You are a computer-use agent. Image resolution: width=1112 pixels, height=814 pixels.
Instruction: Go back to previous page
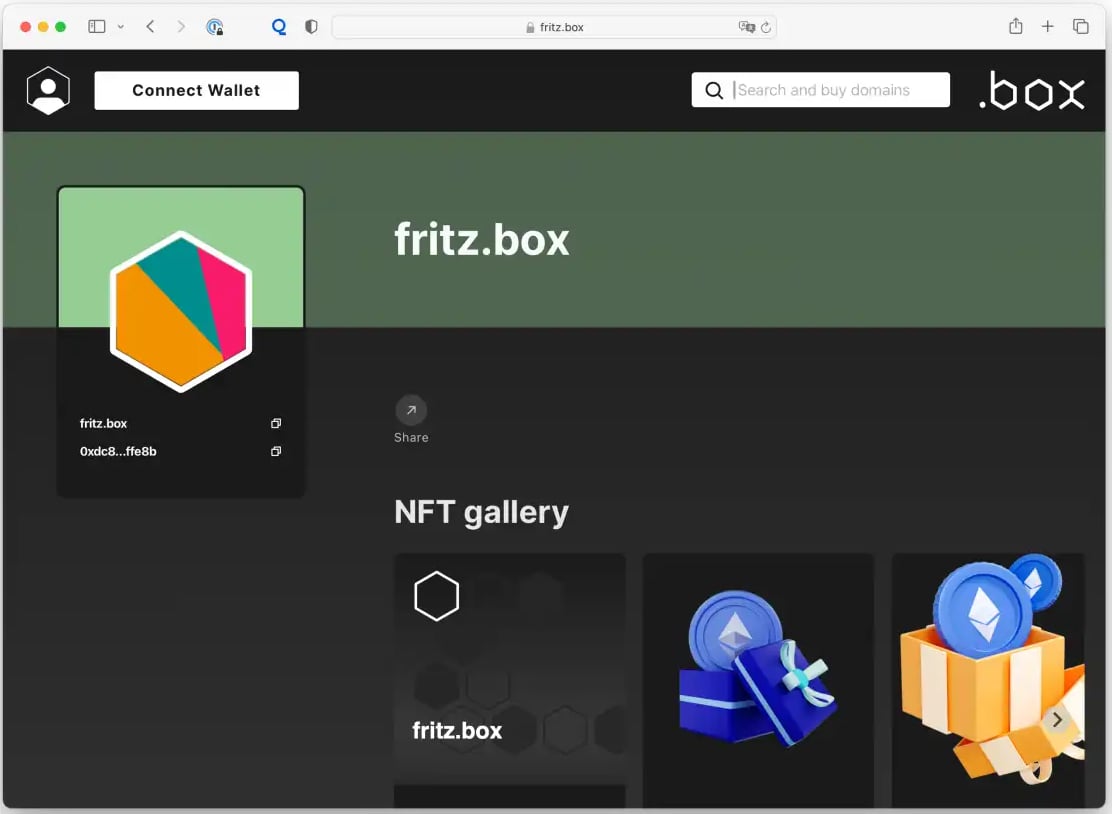[x=150, y=27]
